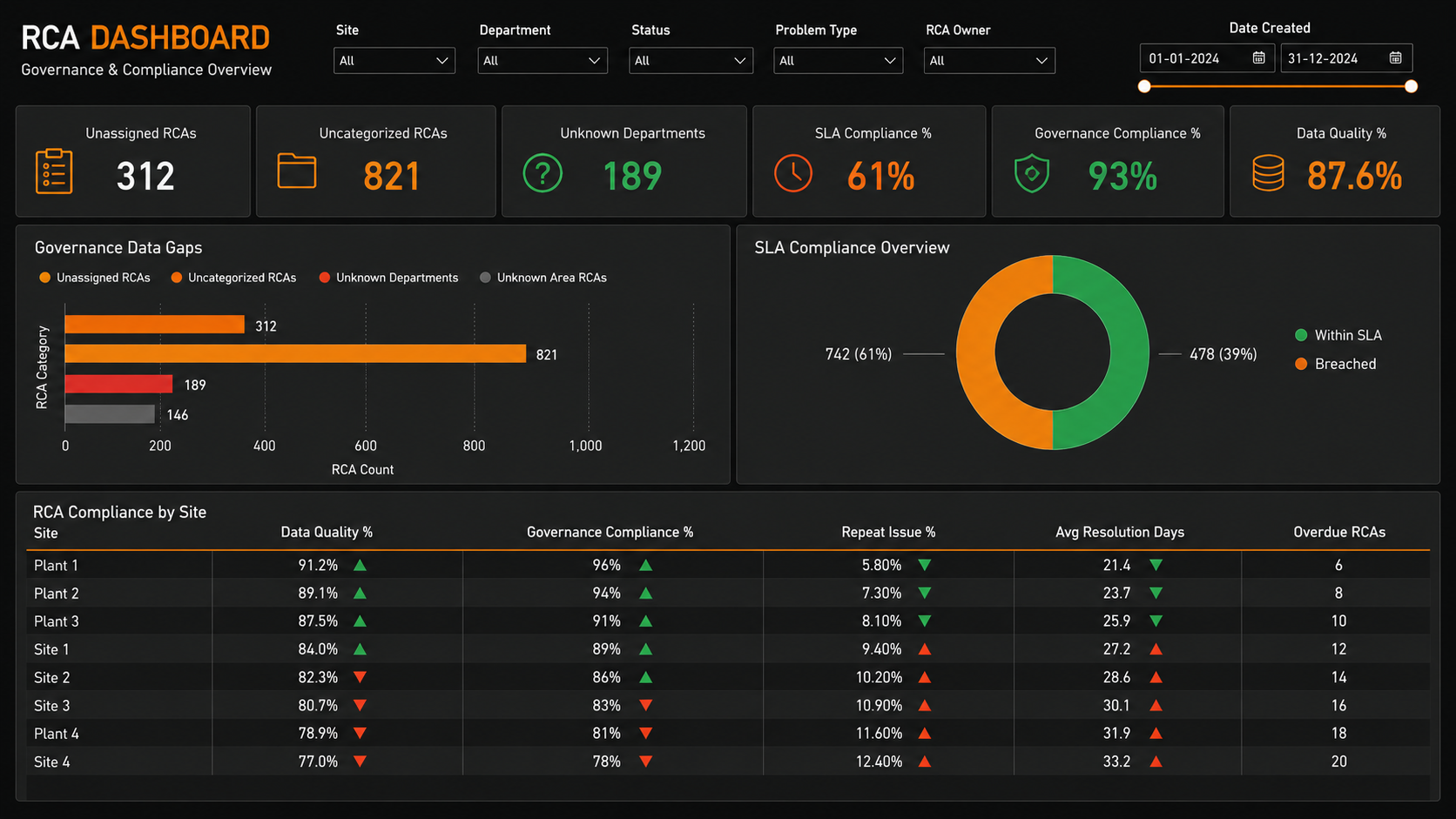Open the start date calendar icon

pyautogui.click(x=1258, y=57)
